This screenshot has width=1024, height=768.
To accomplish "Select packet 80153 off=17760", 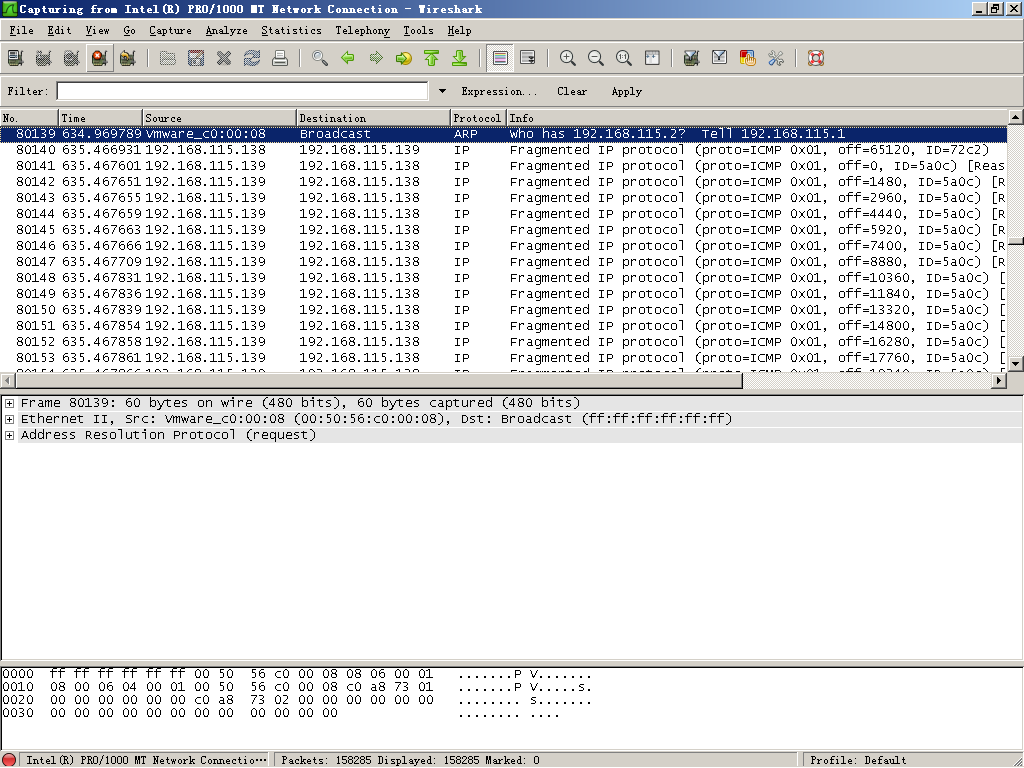I will pyautogui.click(x=504, y=358).
